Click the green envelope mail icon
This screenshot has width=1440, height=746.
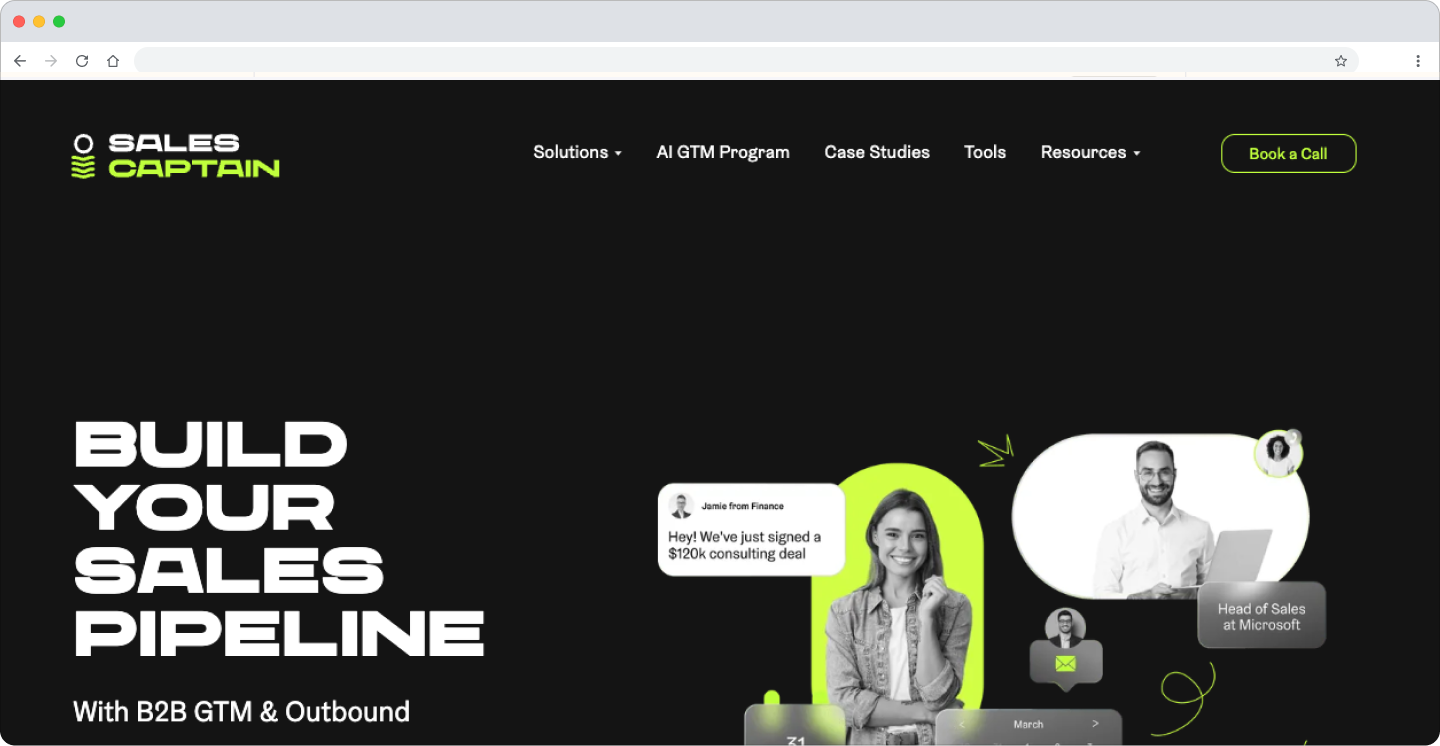(x=1065, y=663)
